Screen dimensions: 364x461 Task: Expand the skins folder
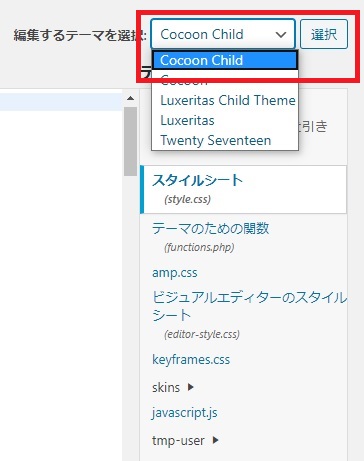(173, 387)
